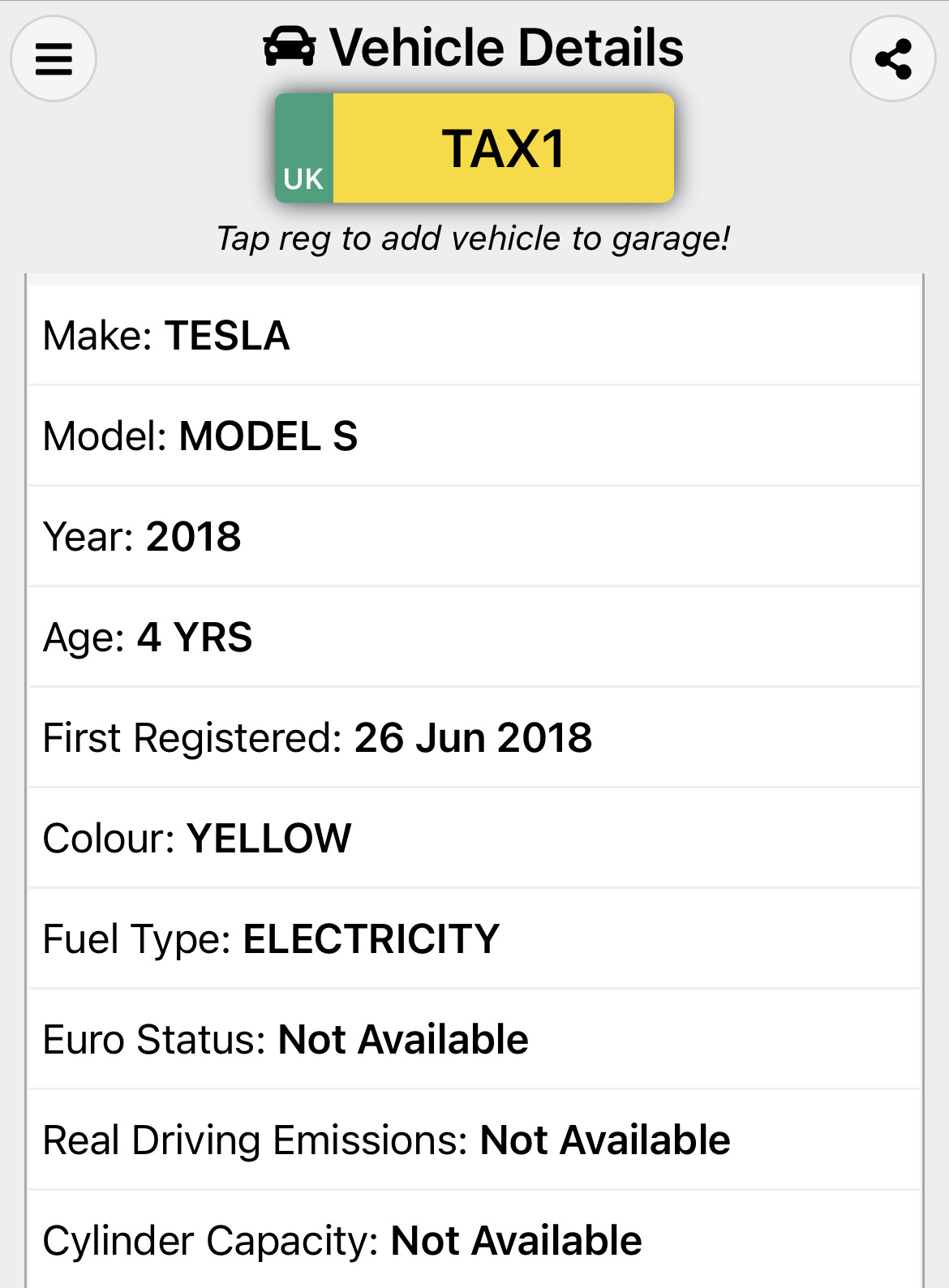Viewport: 949px width, 1288px height.
Task: Select the YELLOW colour value
Action: click(x=269, y=839)
